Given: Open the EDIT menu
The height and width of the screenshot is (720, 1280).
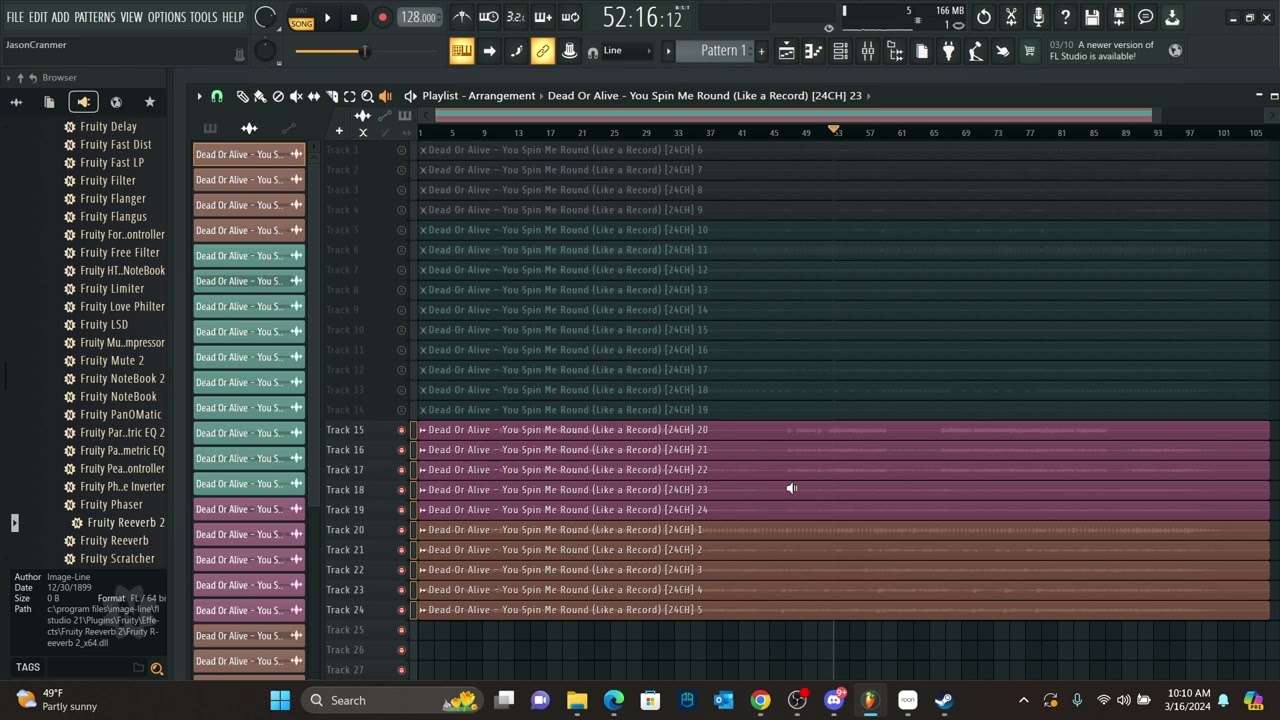Looking at the screenshot, I should [38, 17].
